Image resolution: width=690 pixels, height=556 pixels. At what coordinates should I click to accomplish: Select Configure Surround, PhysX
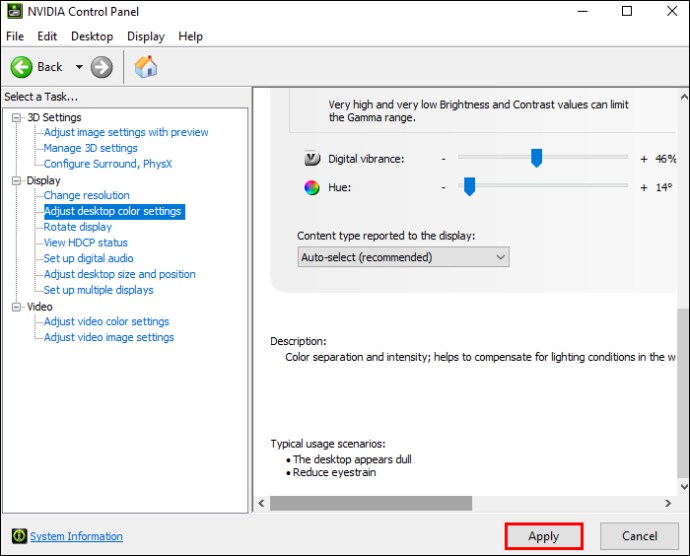coord(108,164)
